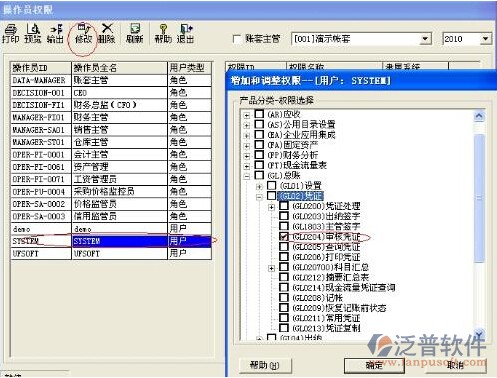Select the (GL01)设置 tree item
The width and height of the screenshot is (497, 378).
click(x=300, y=185)
